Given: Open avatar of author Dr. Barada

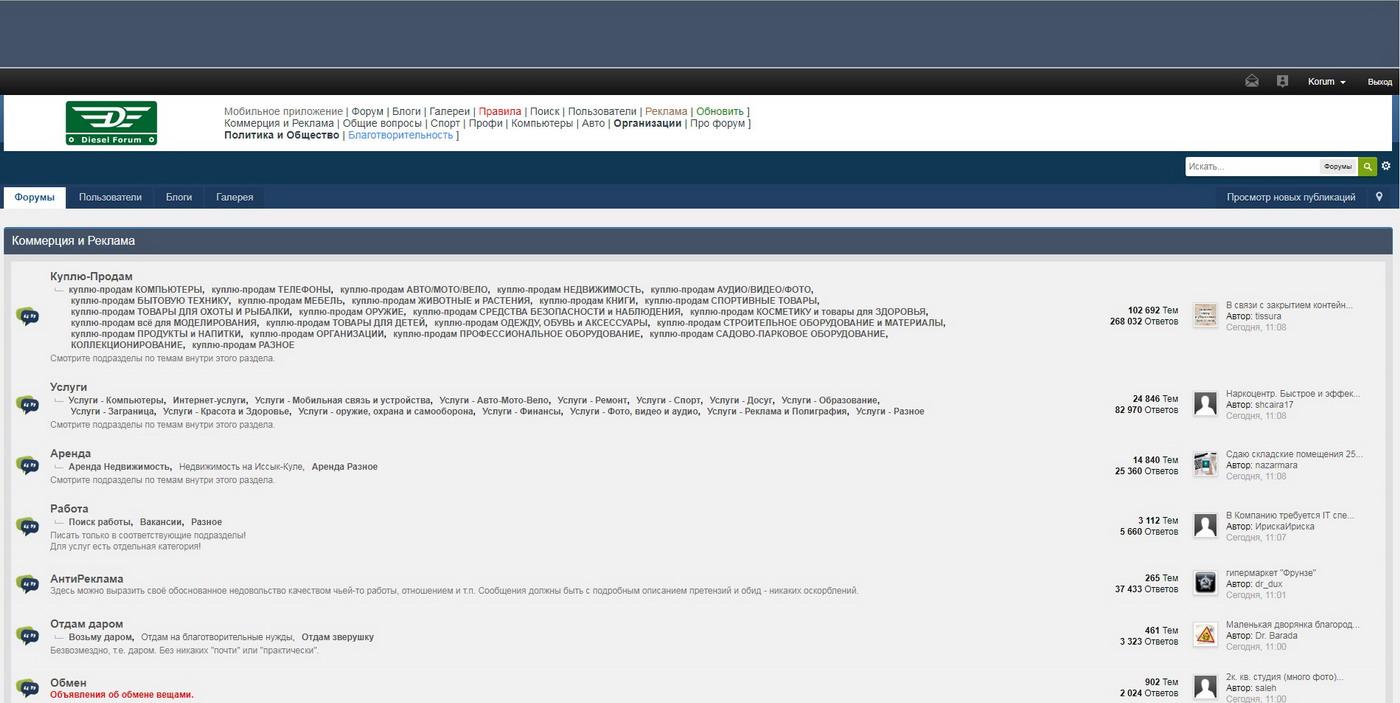Looking at the screenshot, I should coord(1206,635).
